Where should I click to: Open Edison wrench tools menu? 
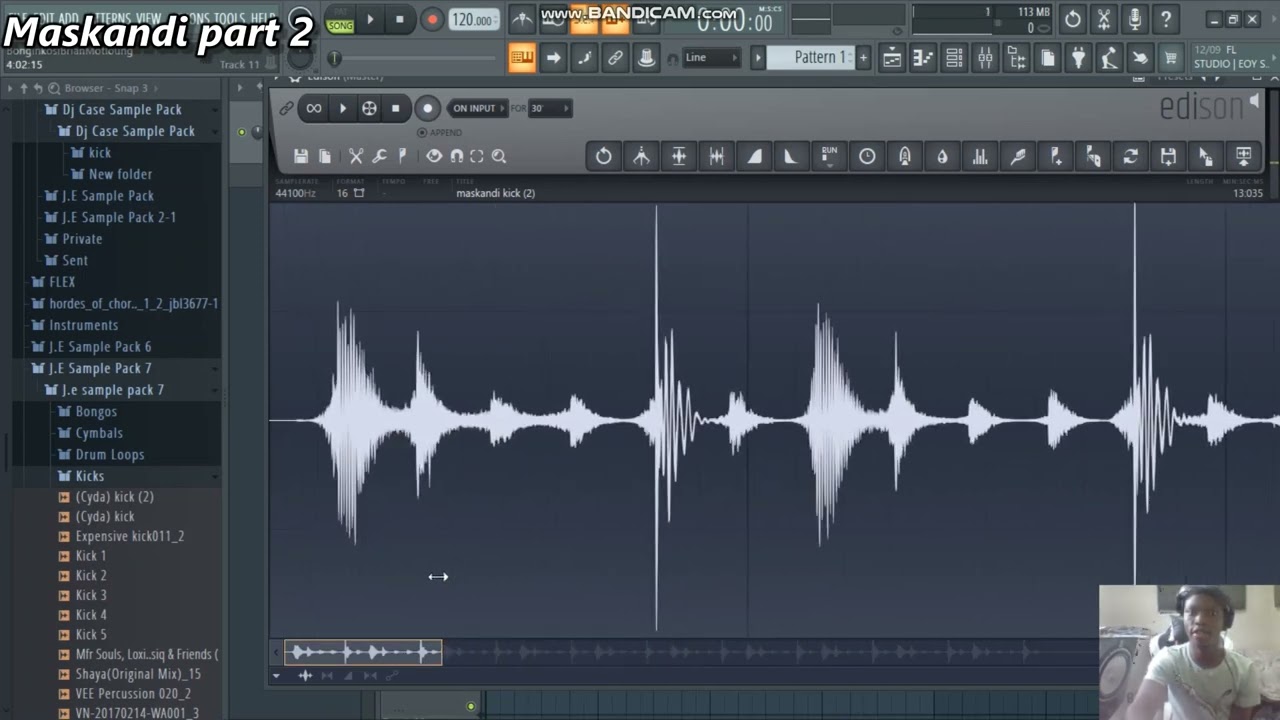[x=380, y=156]
